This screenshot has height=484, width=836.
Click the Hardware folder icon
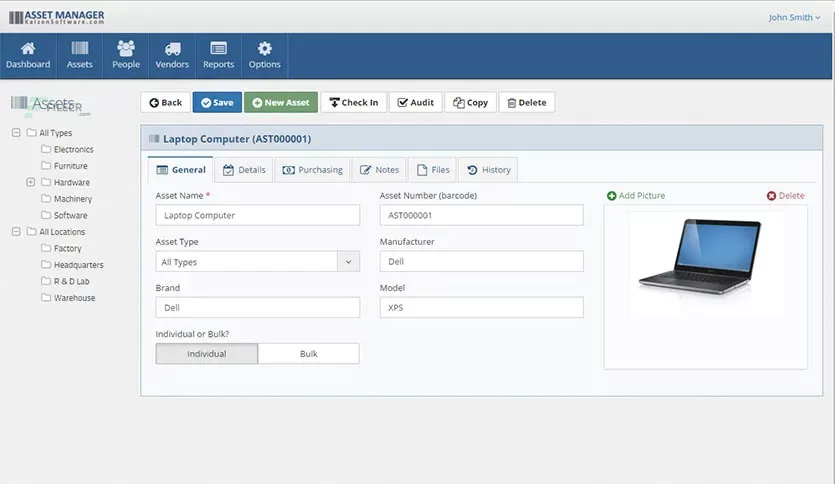click(46, 182)
